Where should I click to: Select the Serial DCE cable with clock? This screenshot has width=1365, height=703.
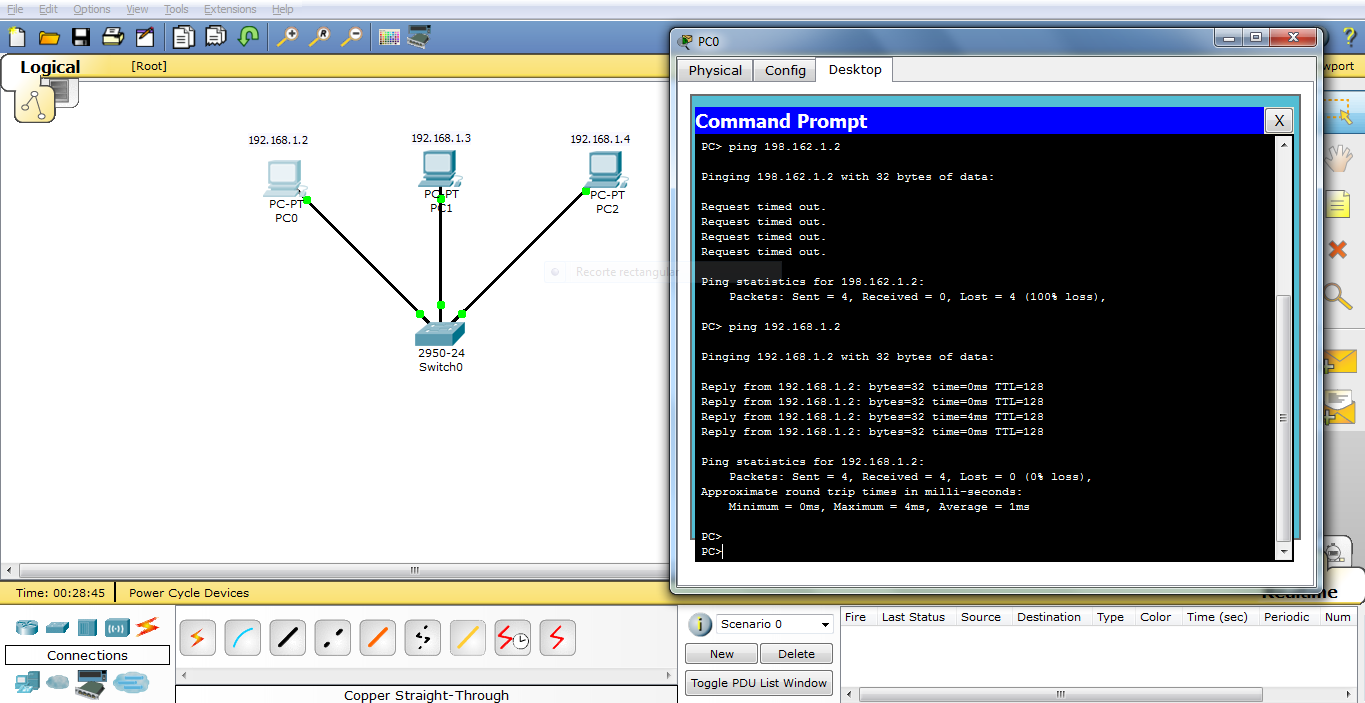coord(512,637)
